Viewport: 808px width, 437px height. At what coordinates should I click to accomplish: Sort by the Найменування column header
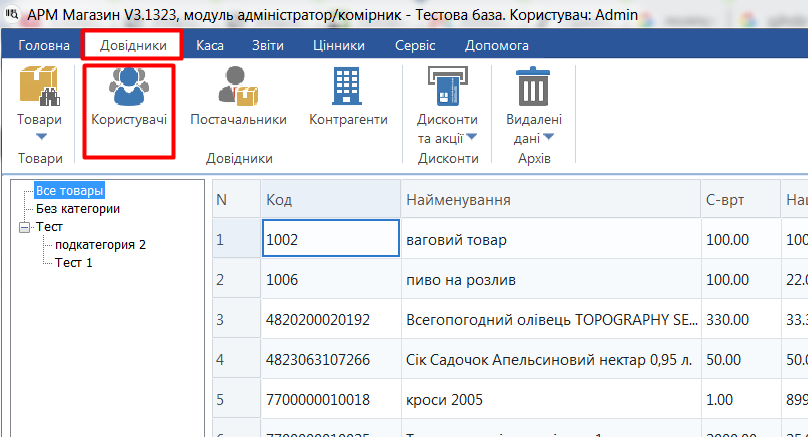(x=551, y=199)
